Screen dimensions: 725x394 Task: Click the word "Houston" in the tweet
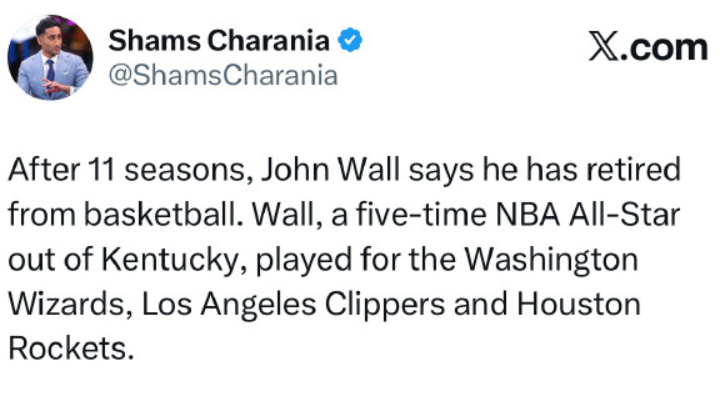[578, 305]
